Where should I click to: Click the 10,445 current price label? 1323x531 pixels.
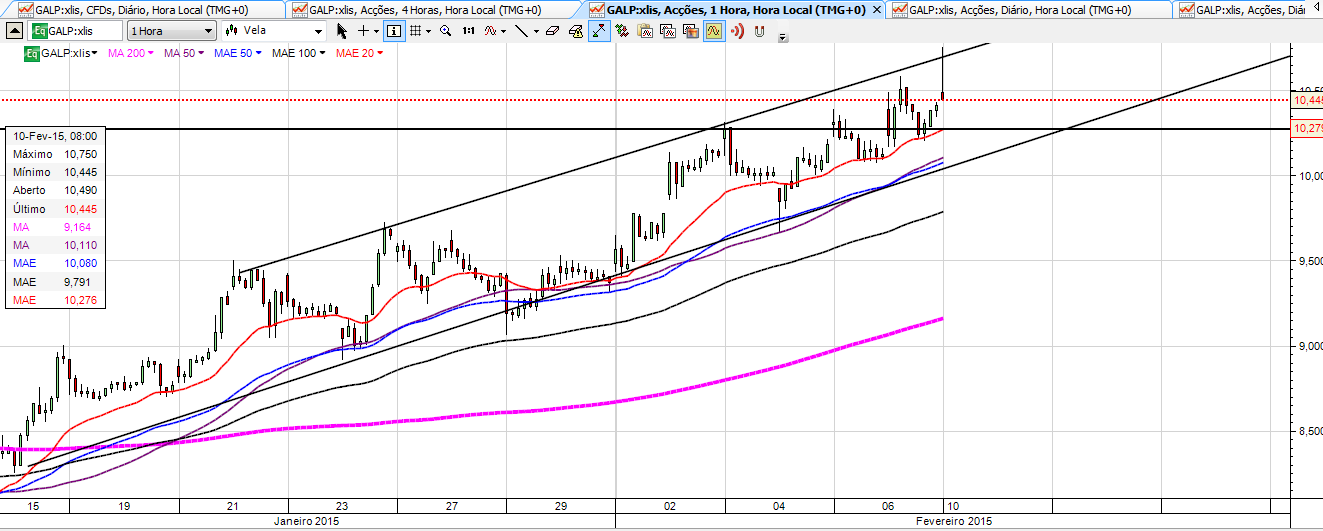point(1307,100)
